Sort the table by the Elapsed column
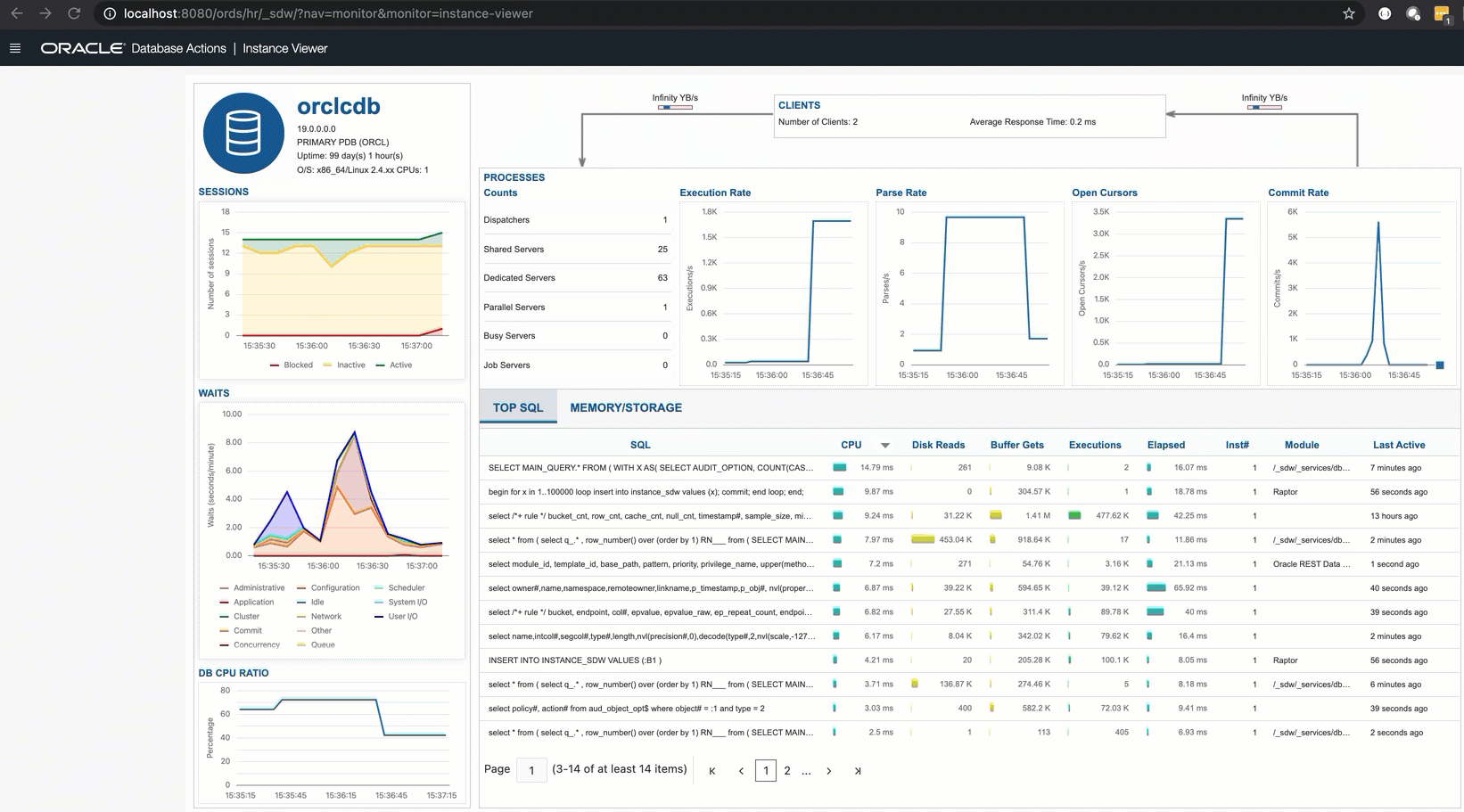The width and height of the screenshot is (1464, 812). 1165,445
